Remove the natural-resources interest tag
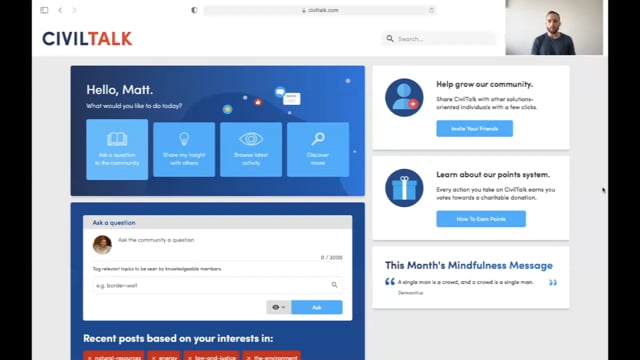640x360 pixels. (90, 358)
